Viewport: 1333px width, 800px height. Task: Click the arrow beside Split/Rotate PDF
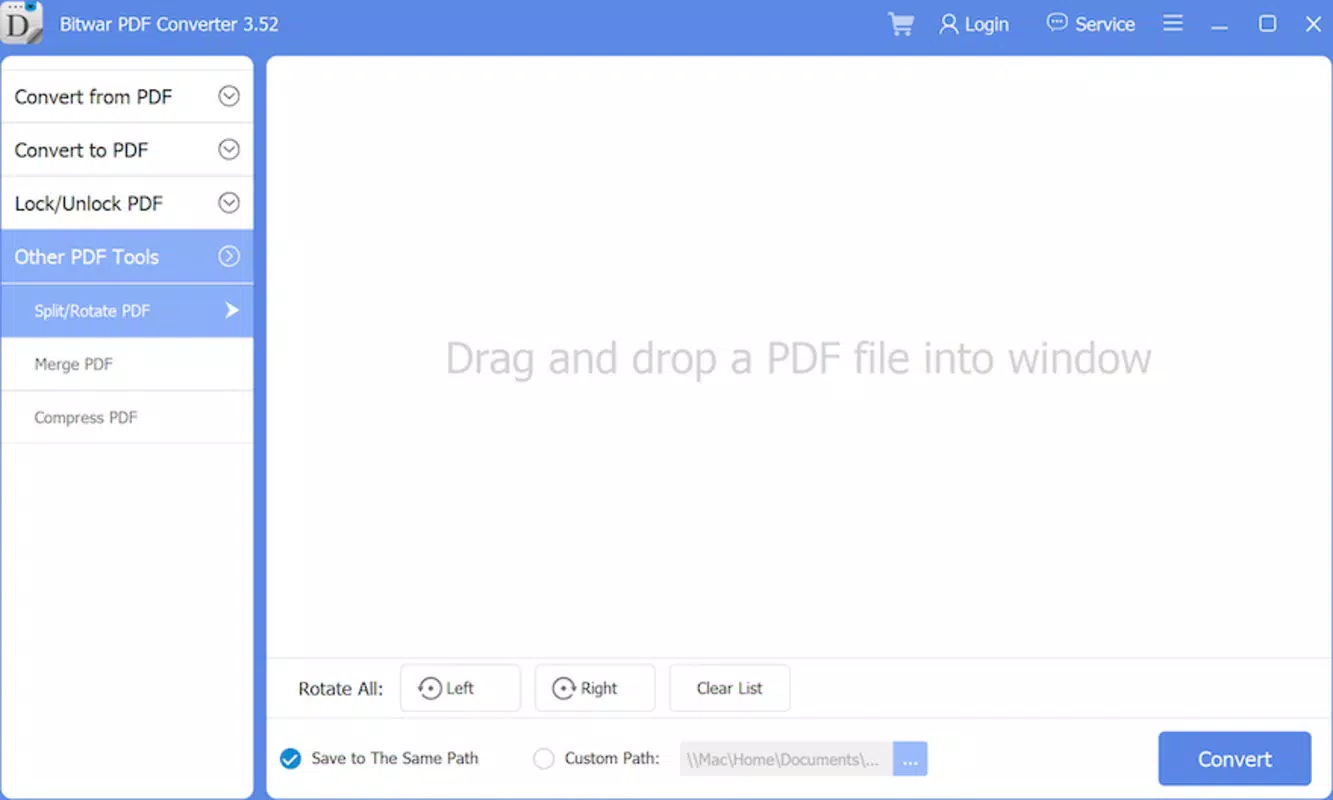click(232, 310)
